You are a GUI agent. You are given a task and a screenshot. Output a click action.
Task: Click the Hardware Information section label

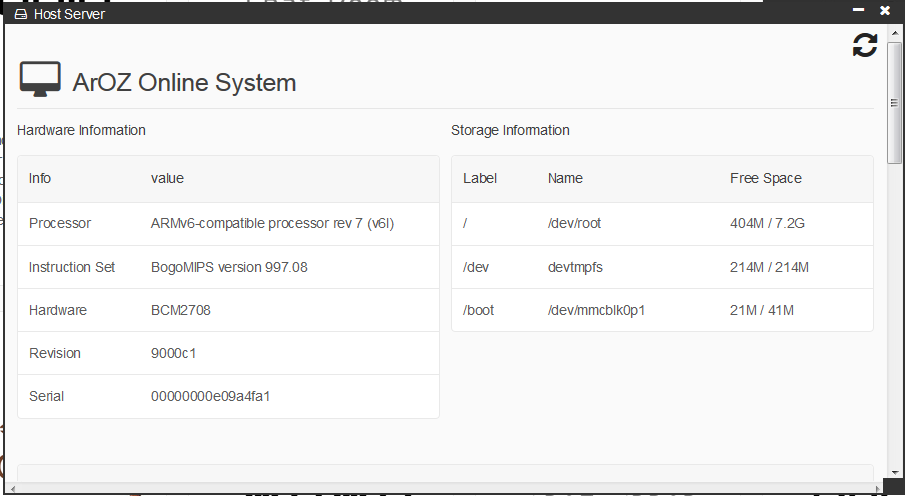click(x=81, y=130)
